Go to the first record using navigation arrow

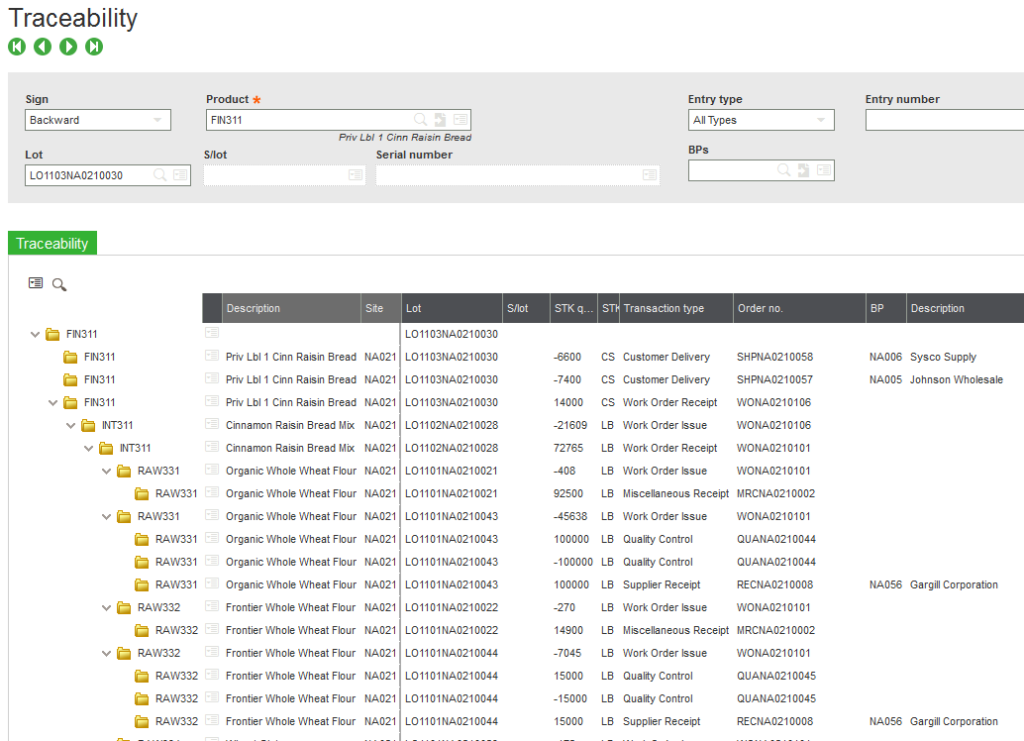pyautogui.click(x=17, y=47)
